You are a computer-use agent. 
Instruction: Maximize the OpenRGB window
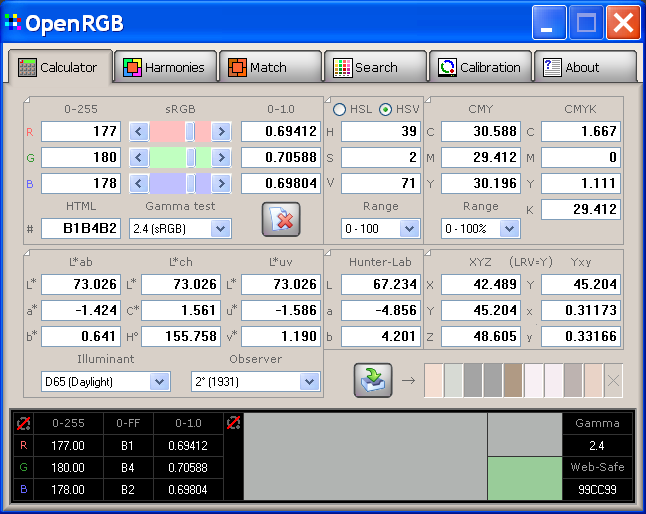tap(586, 23)
